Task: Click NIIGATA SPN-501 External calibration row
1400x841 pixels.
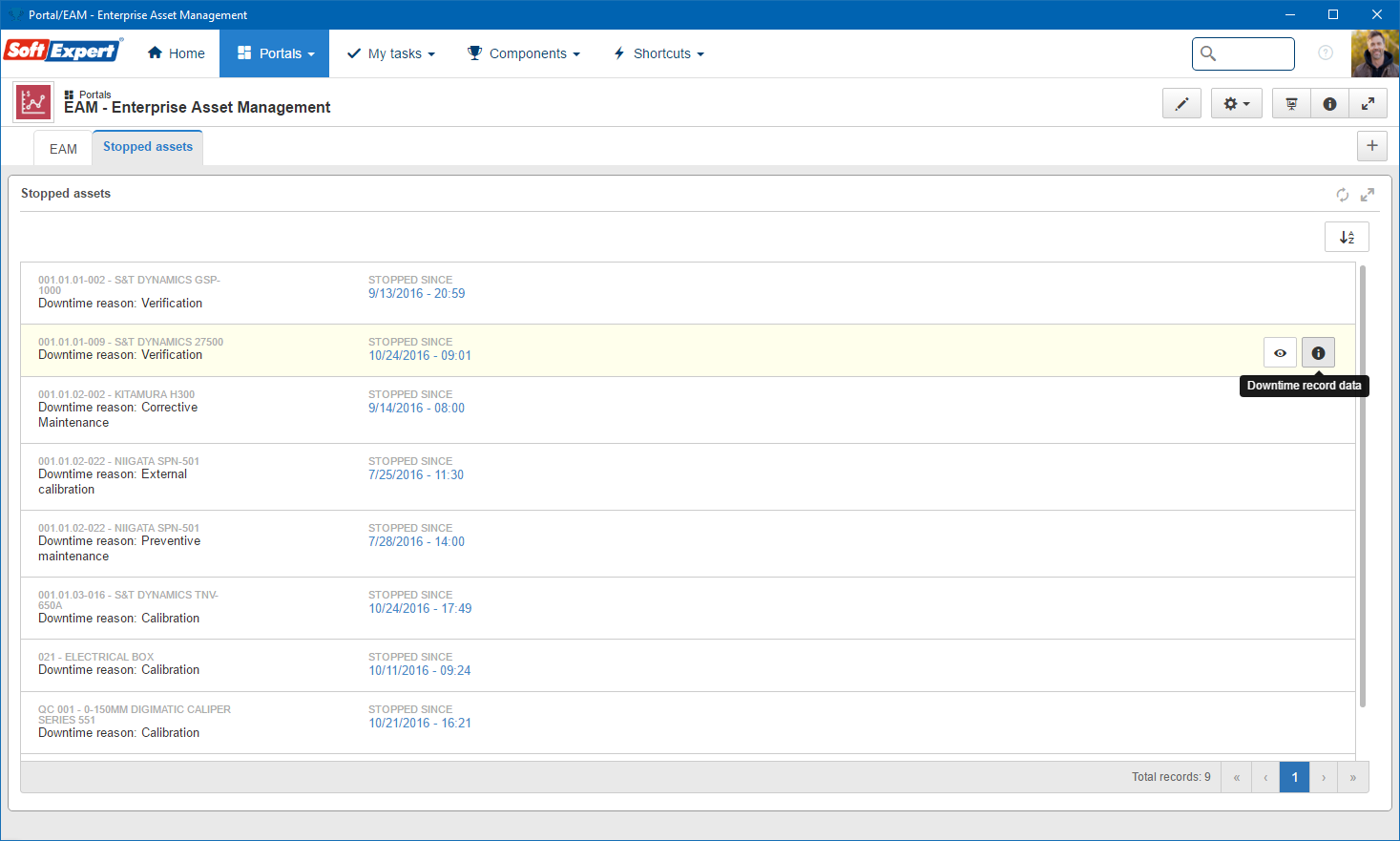Action: click(x=688, y=477)
